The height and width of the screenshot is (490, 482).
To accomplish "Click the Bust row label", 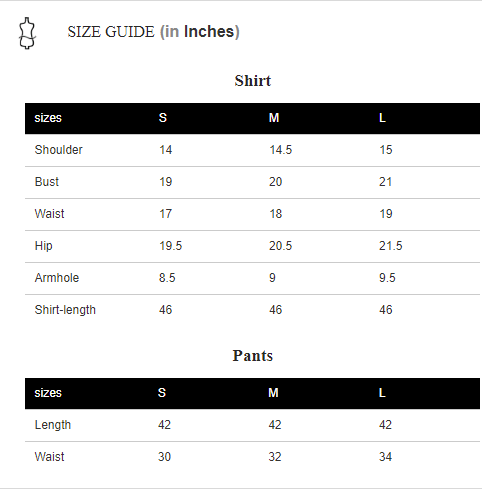I will pyautogui.click(x=47, y=182).
